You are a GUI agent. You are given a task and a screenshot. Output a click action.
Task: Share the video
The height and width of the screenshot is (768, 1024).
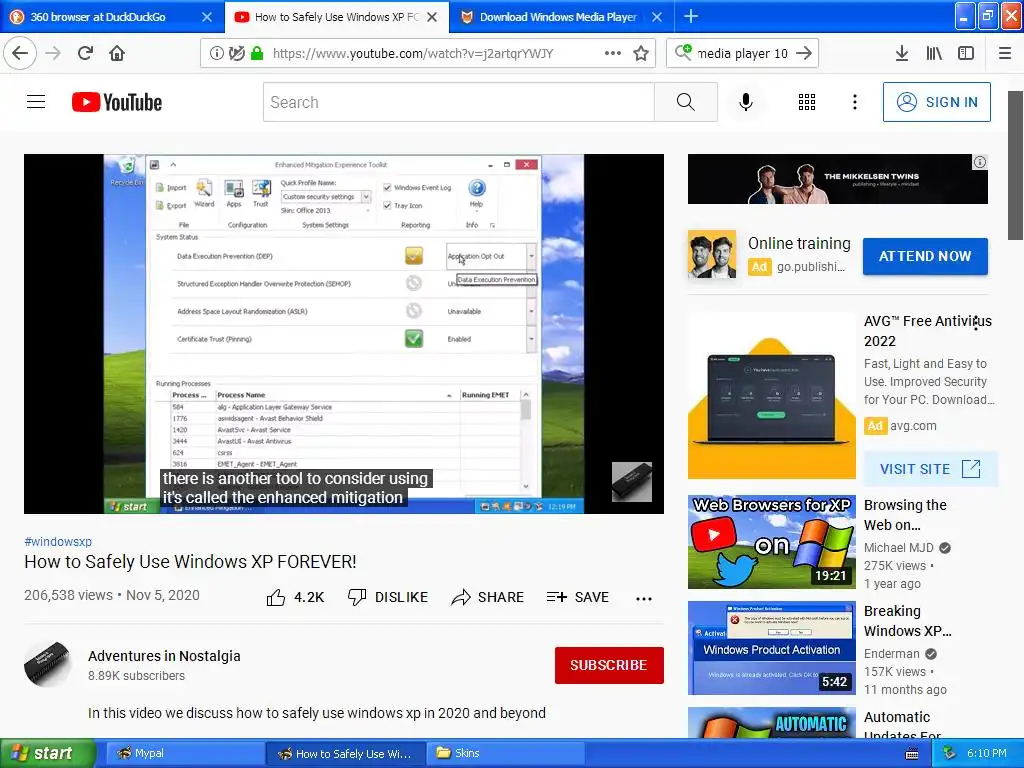coord(488,597)
